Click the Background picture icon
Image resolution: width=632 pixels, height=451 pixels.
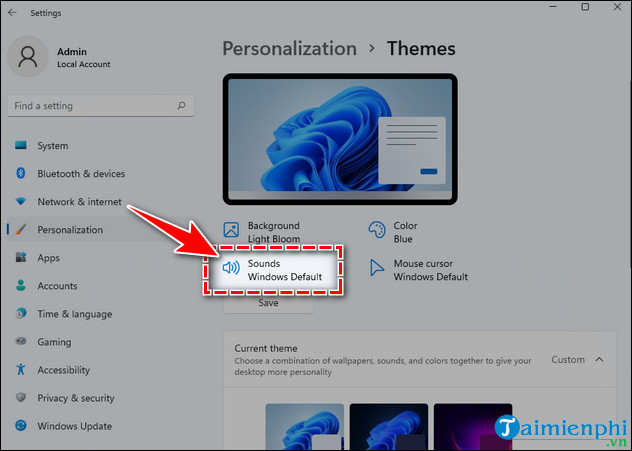(231, 229)
